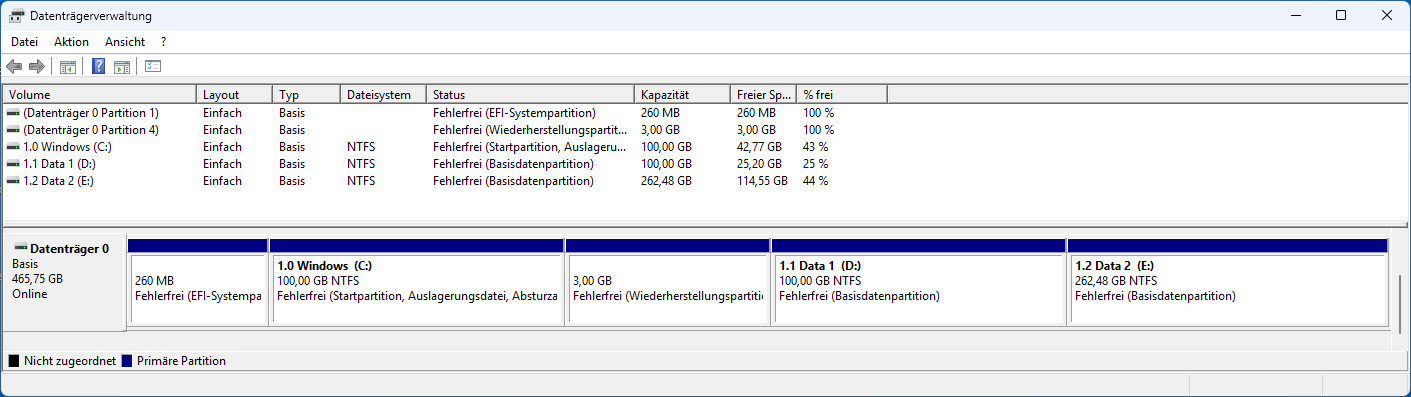Click drive icon of Datenträger 0 Partition 1

pyautogui.click(x=13, y=113)
